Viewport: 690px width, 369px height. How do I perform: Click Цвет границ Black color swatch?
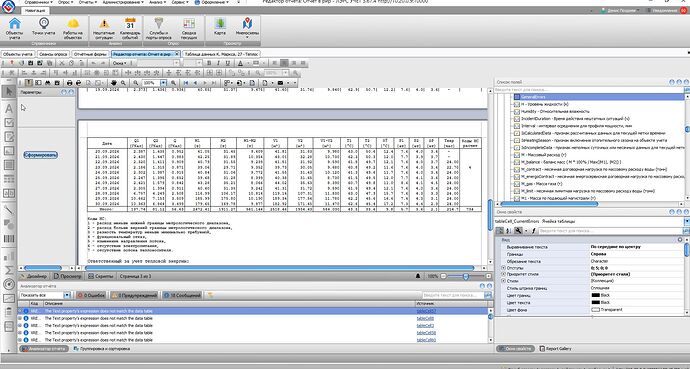click(596, 296)
